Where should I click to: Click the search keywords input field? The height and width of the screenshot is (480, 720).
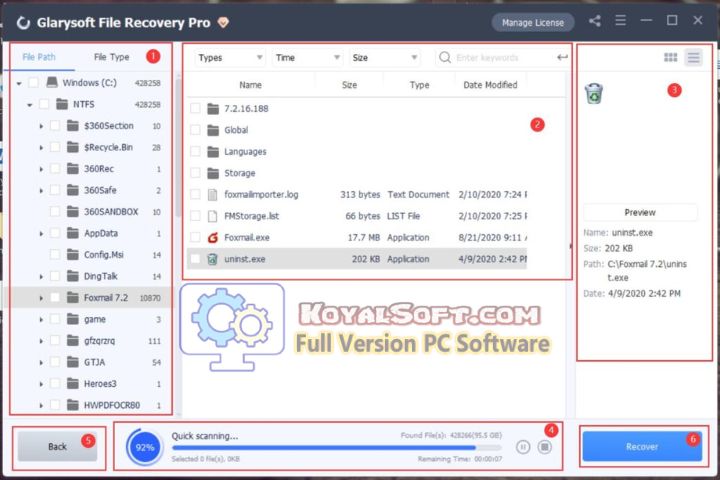click(504, 58)
